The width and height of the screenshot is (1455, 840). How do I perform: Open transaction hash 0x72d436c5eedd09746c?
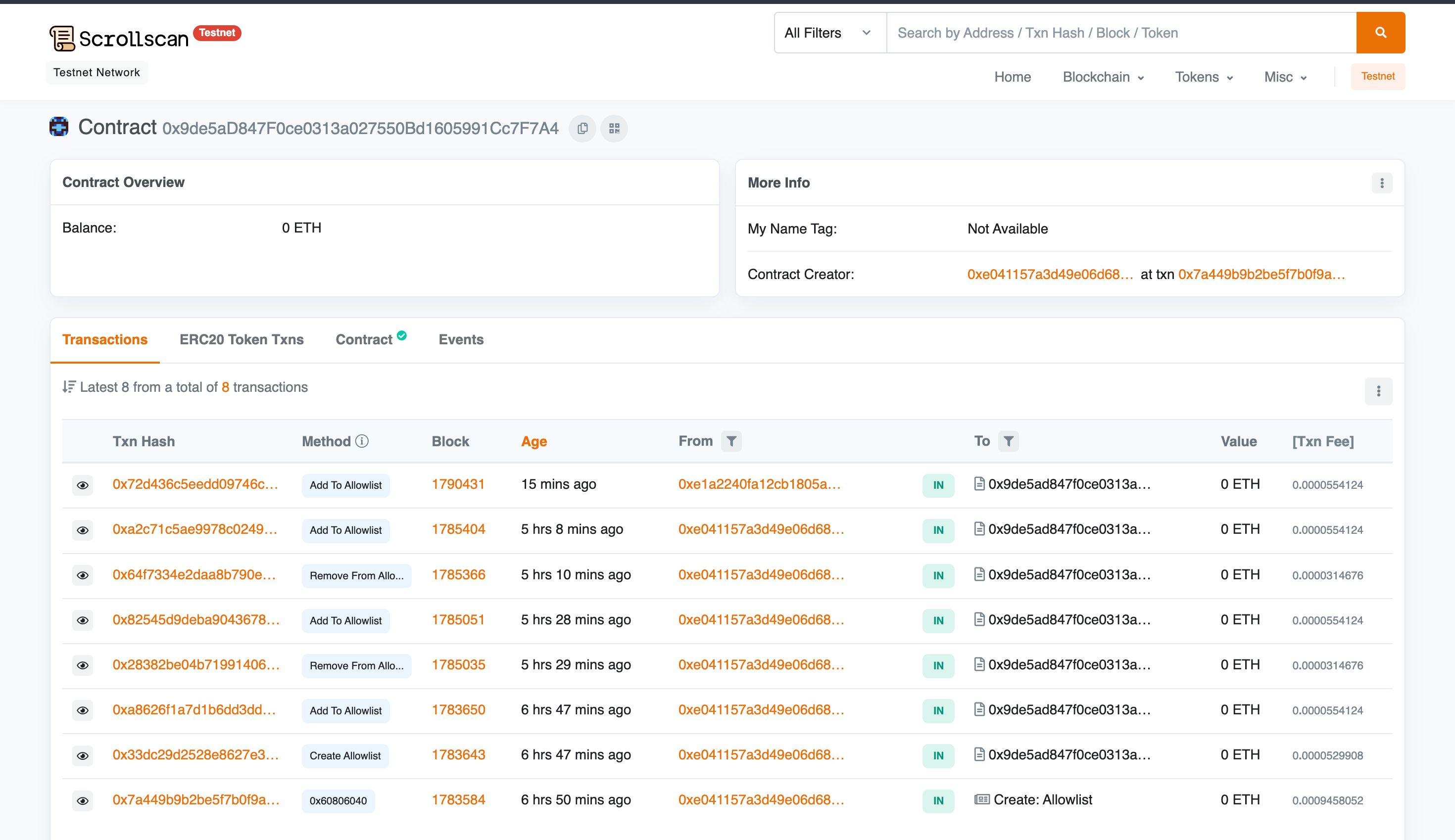(x=195, y=484)
